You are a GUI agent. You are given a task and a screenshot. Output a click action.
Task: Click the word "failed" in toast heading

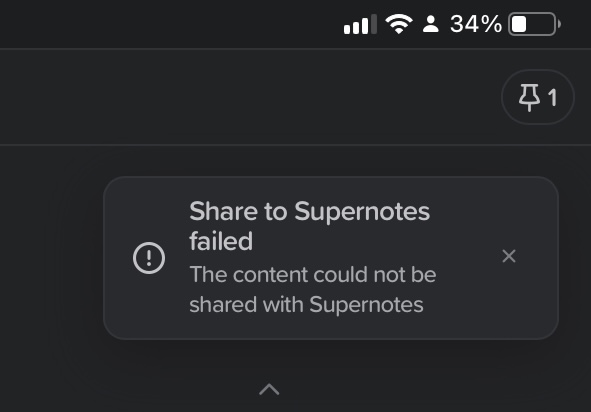(x=221, y=241)
